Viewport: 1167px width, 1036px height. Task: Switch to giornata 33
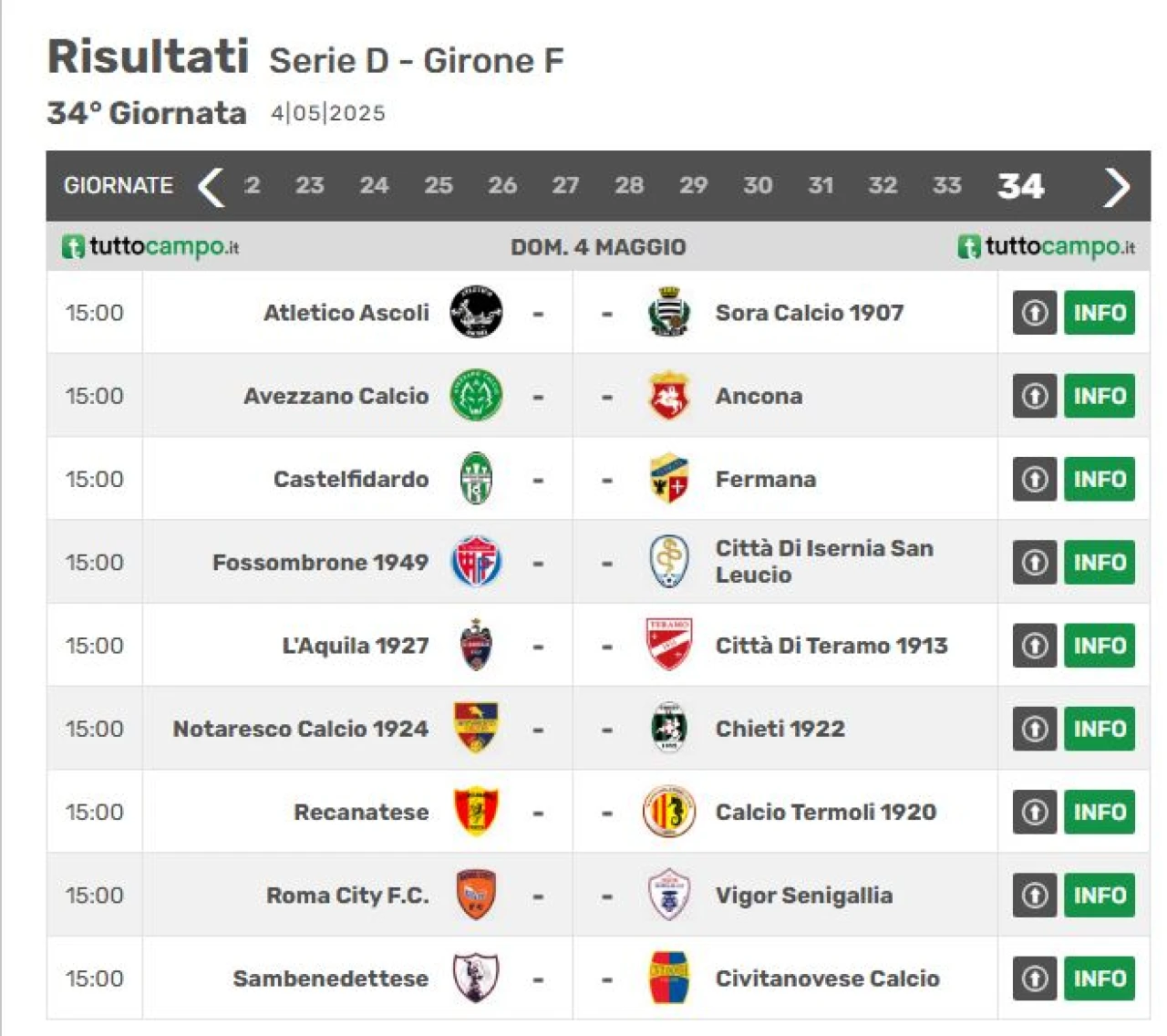tap(946, 185)
